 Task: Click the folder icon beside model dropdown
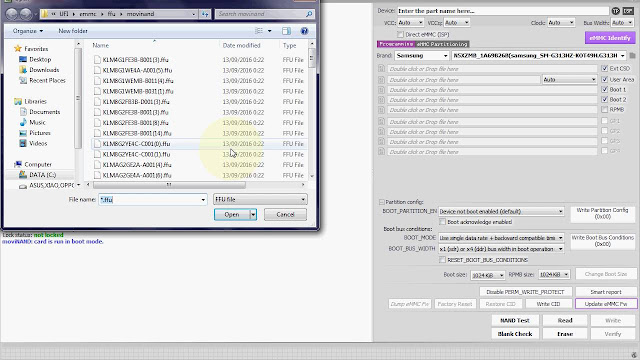(x=633, y=56)
